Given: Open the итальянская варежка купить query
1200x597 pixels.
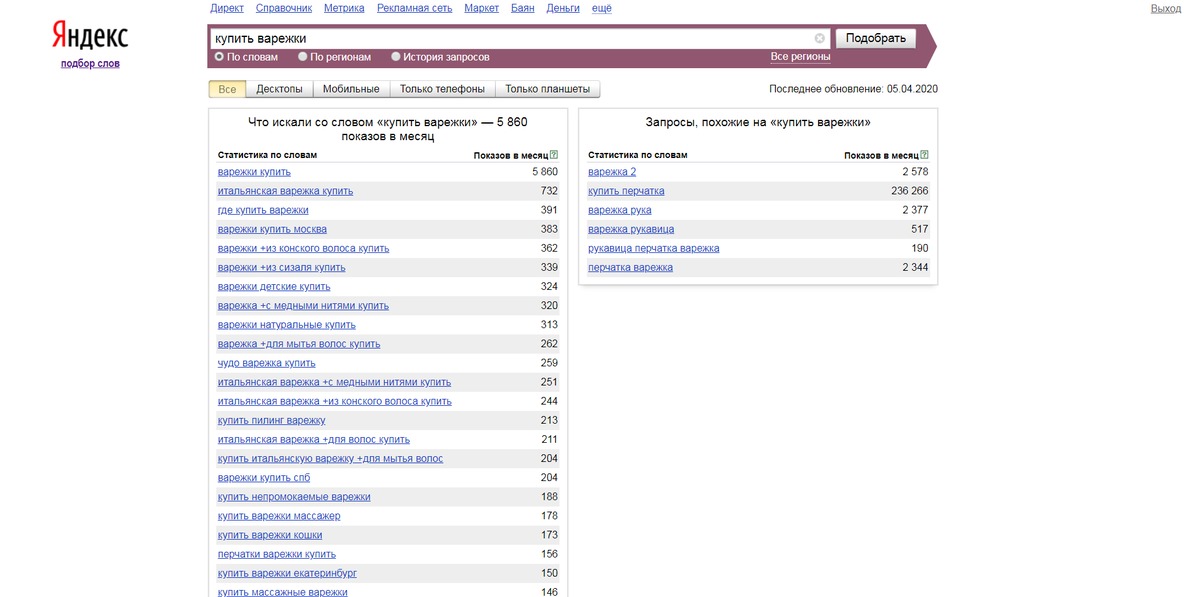Looking at the screenshot, I should 285,191.
